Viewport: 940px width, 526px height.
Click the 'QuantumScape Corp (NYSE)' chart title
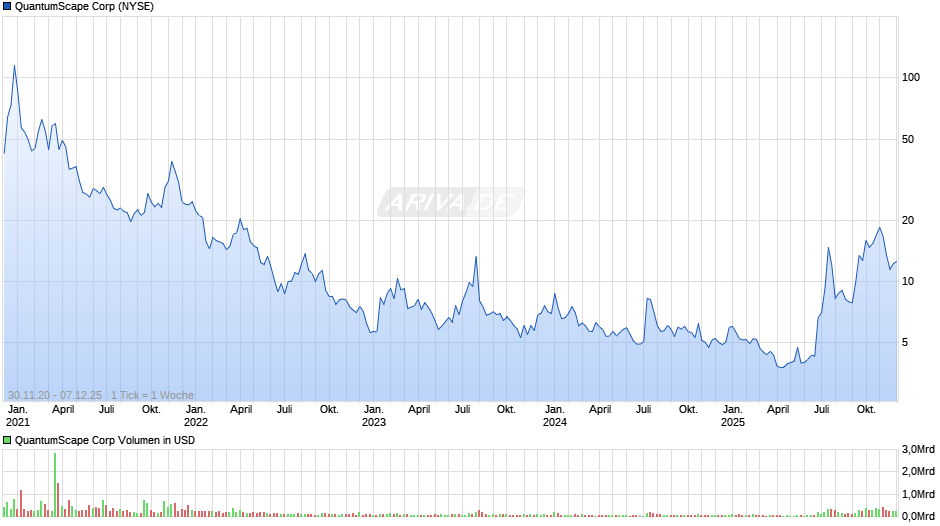[x=84, y=7]
